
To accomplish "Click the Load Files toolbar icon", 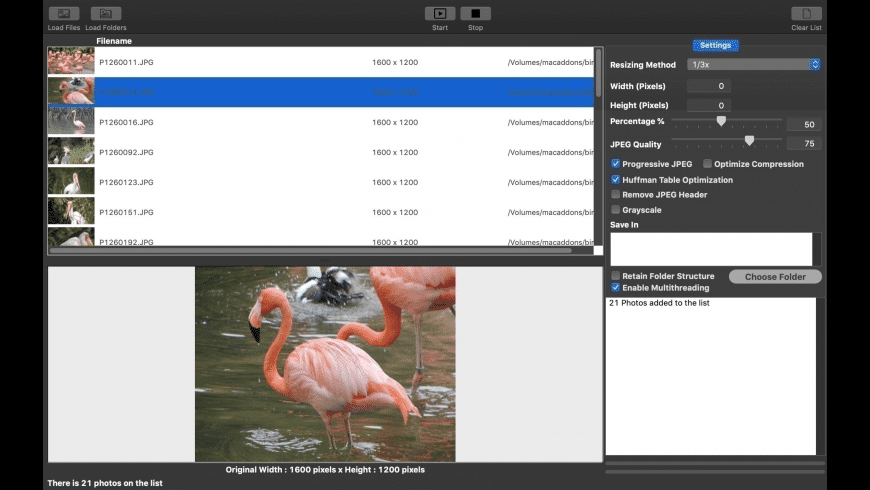I will pyautogui.click(x=64, y=13).
